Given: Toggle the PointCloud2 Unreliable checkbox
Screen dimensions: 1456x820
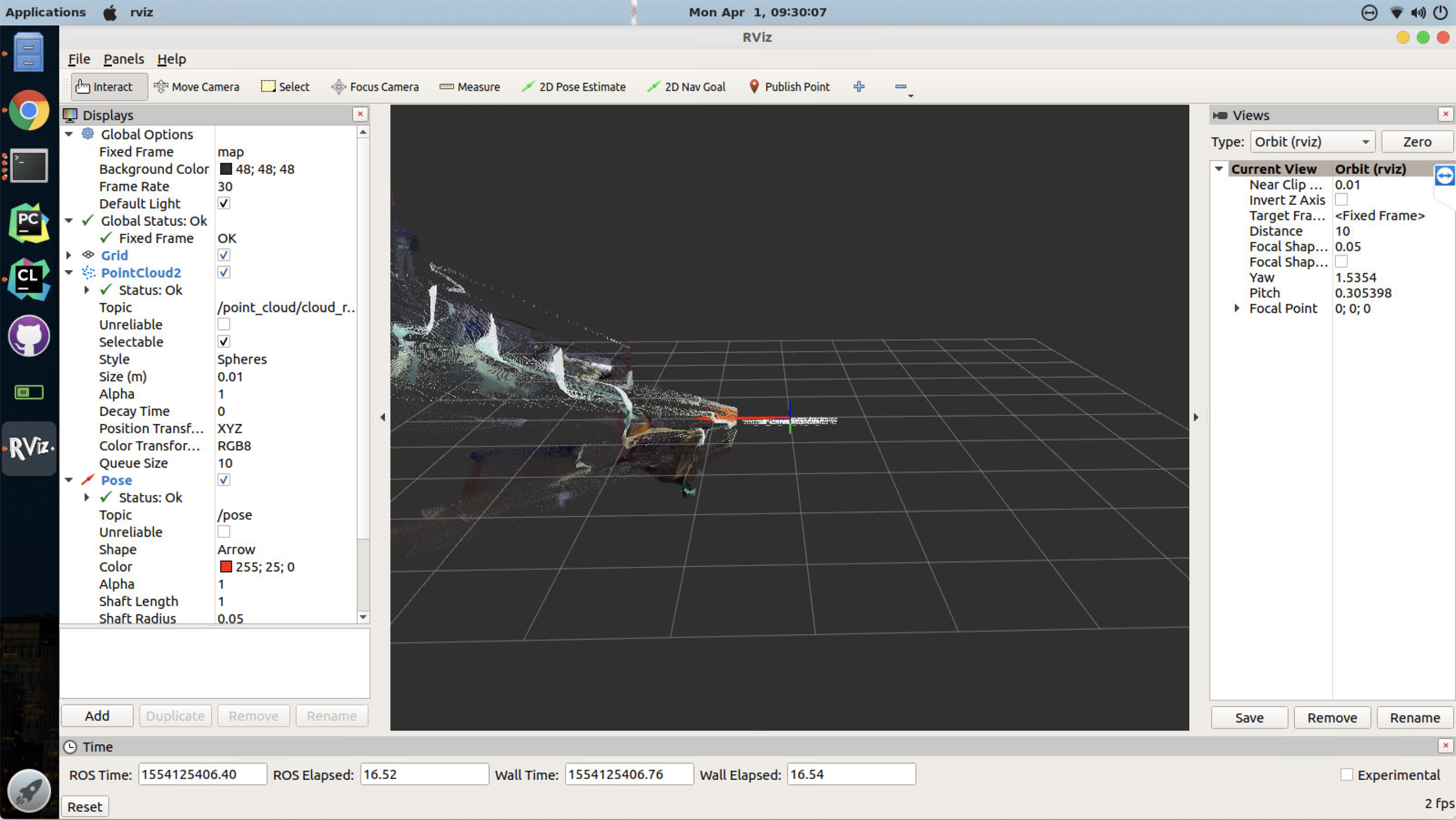Looking at the screenshot, I should pos(224,325).
